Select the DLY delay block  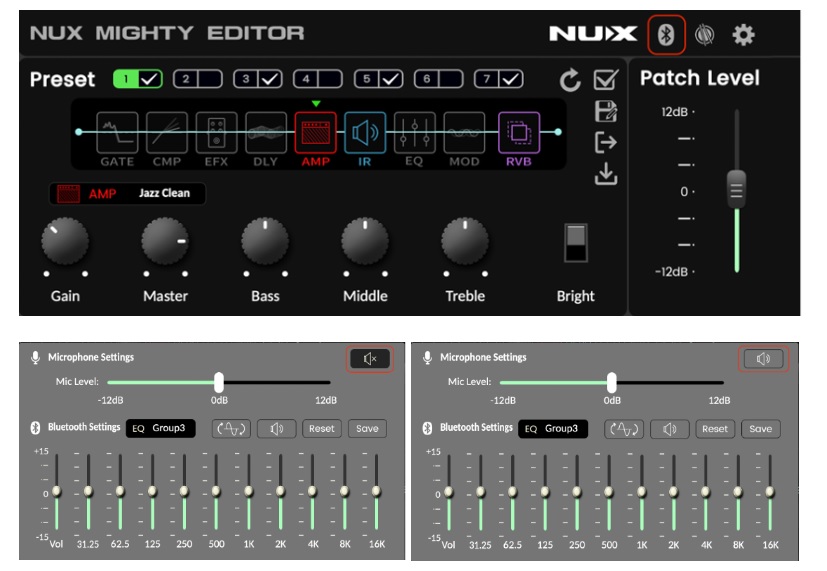click(x=266, y=132)
